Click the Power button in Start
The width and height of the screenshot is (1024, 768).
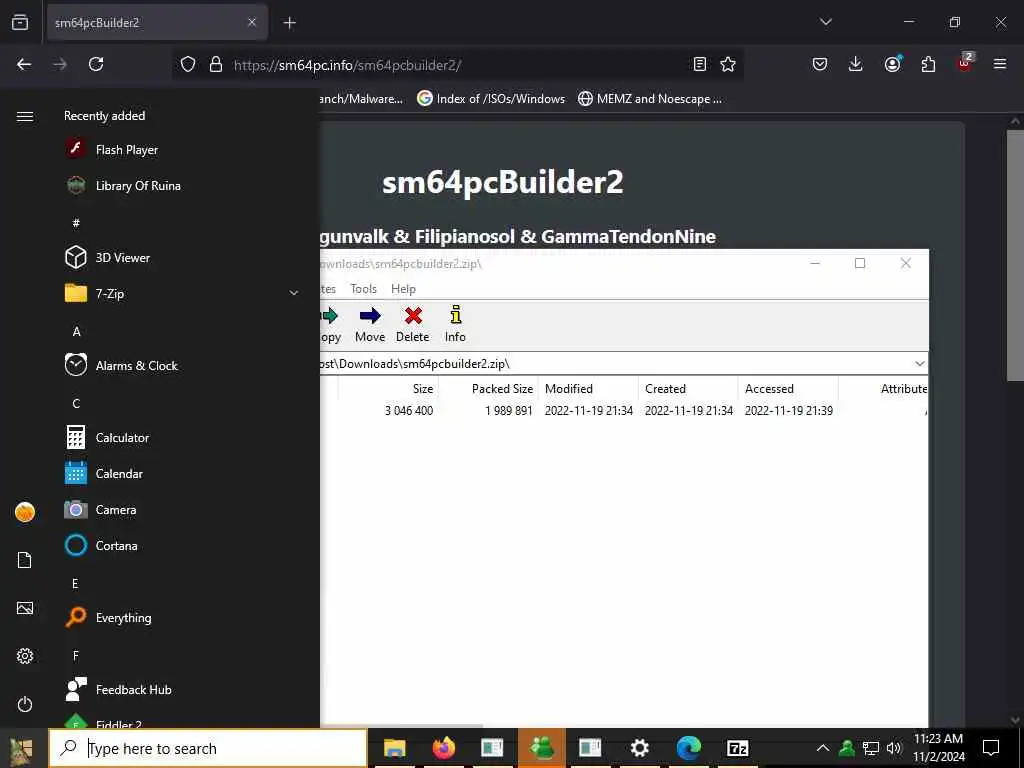(x=25, y=704)
